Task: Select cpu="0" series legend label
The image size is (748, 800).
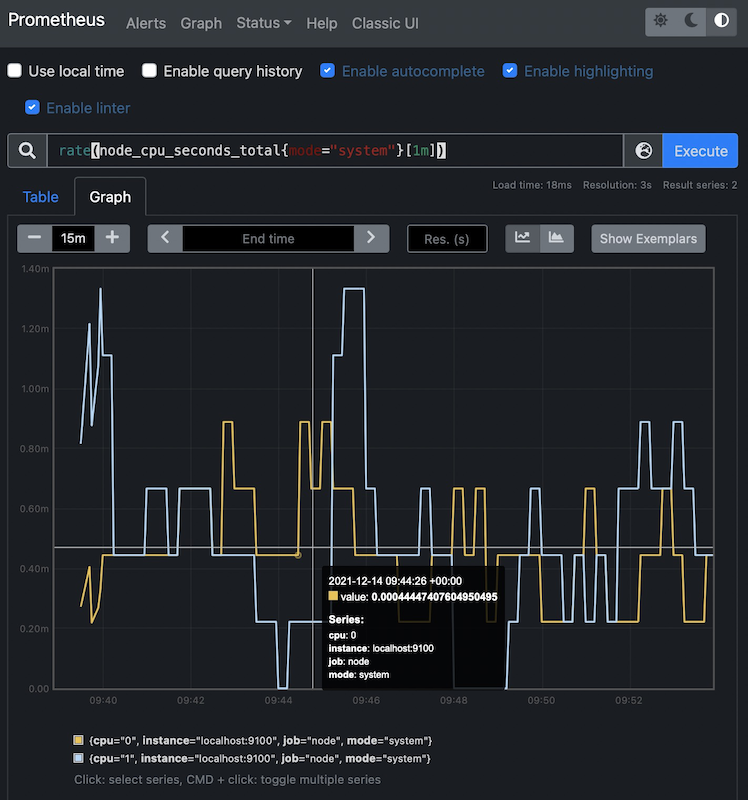Action: pyautogui.click(x=261, y=740)
